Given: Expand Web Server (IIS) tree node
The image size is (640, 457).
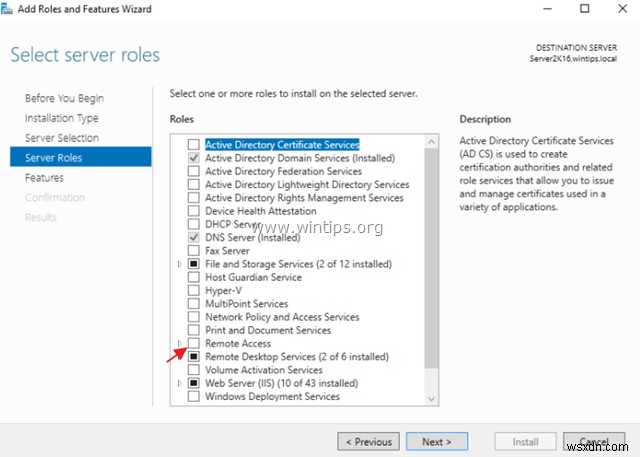Looking at the screenshot, I should 180,383.
